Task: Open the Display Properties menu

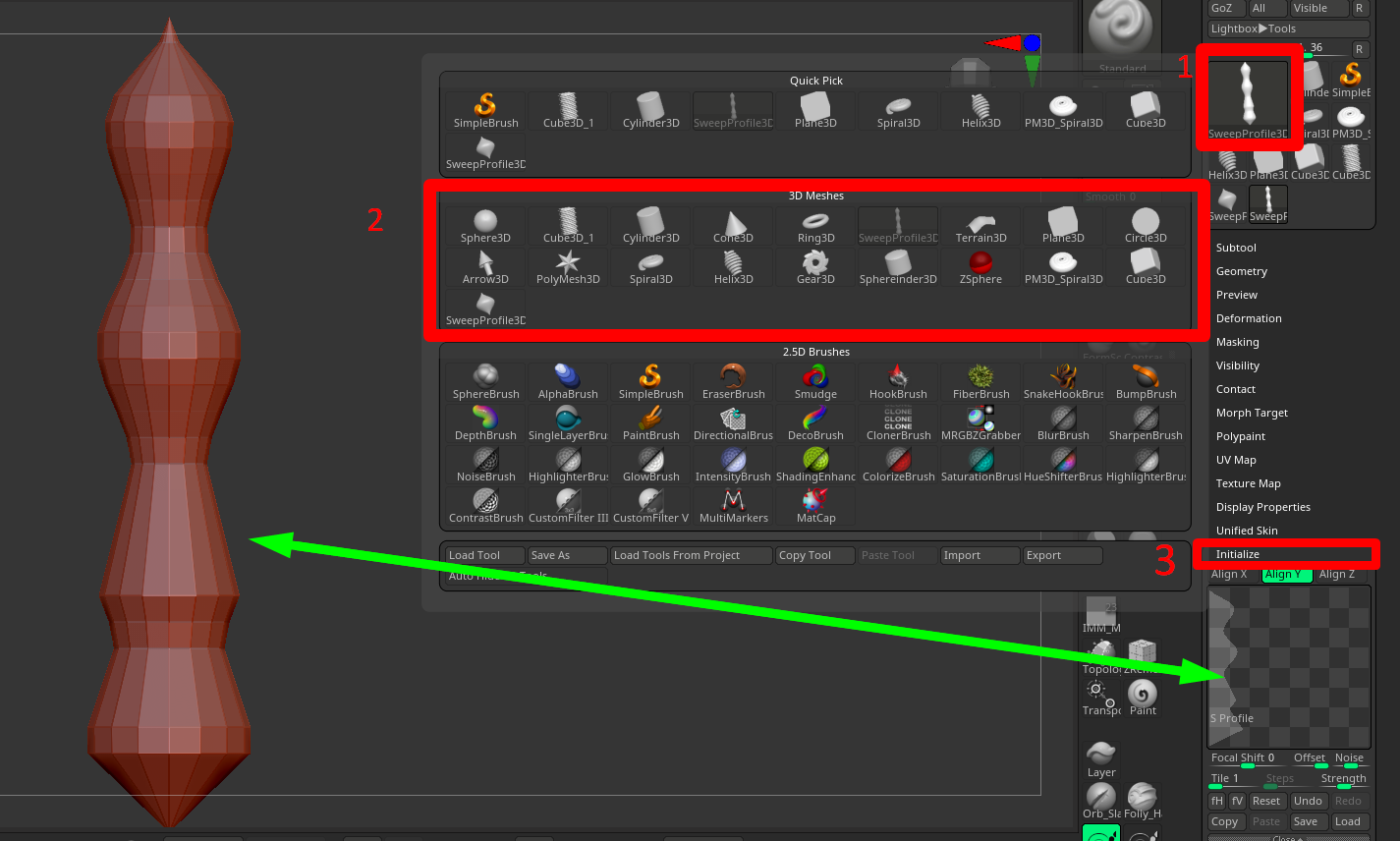Action: pos(1263,507)
